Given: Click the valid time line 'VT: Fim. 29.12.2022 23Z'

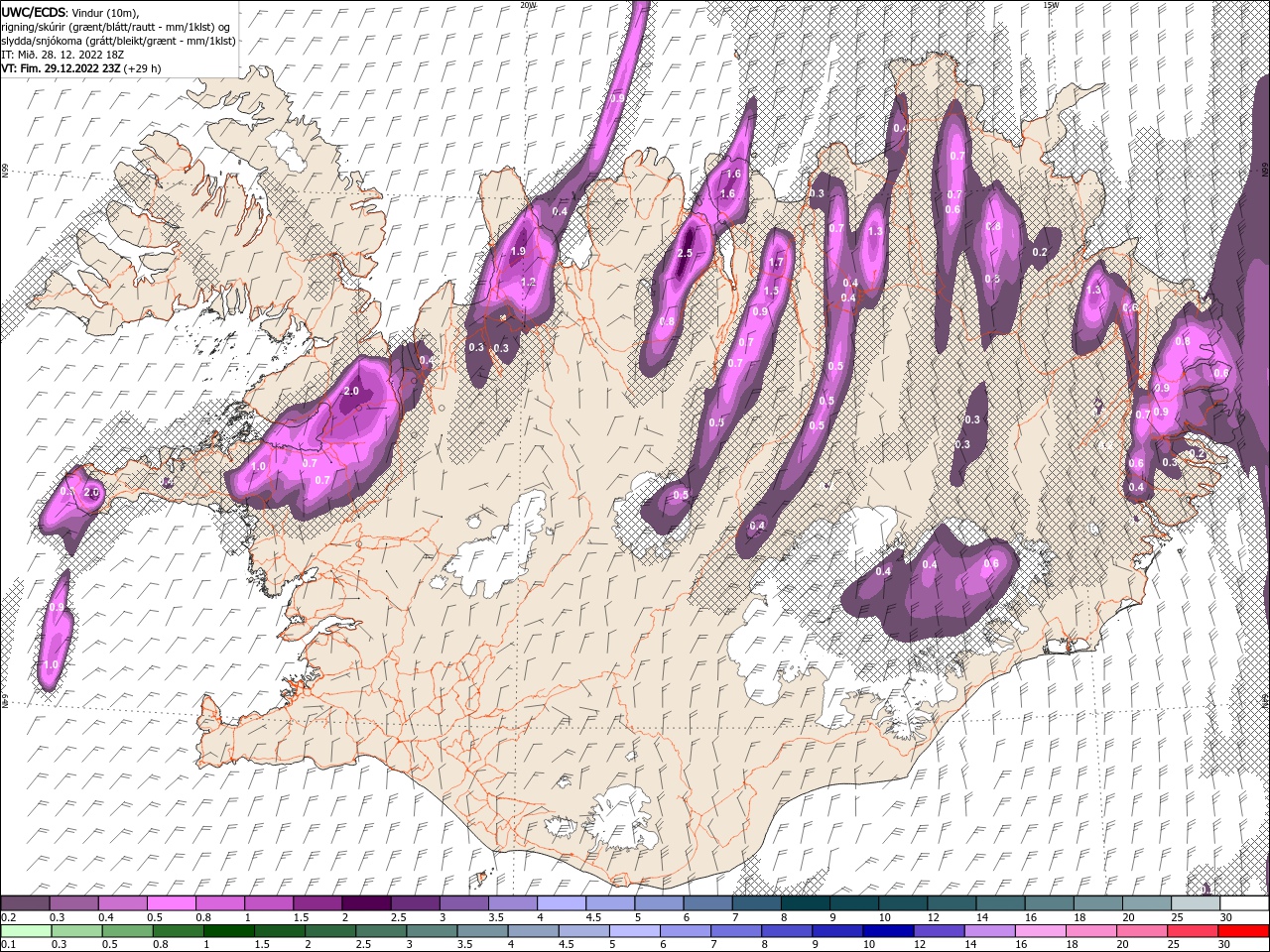Looking at the screenshot, I should pos(63,68).
